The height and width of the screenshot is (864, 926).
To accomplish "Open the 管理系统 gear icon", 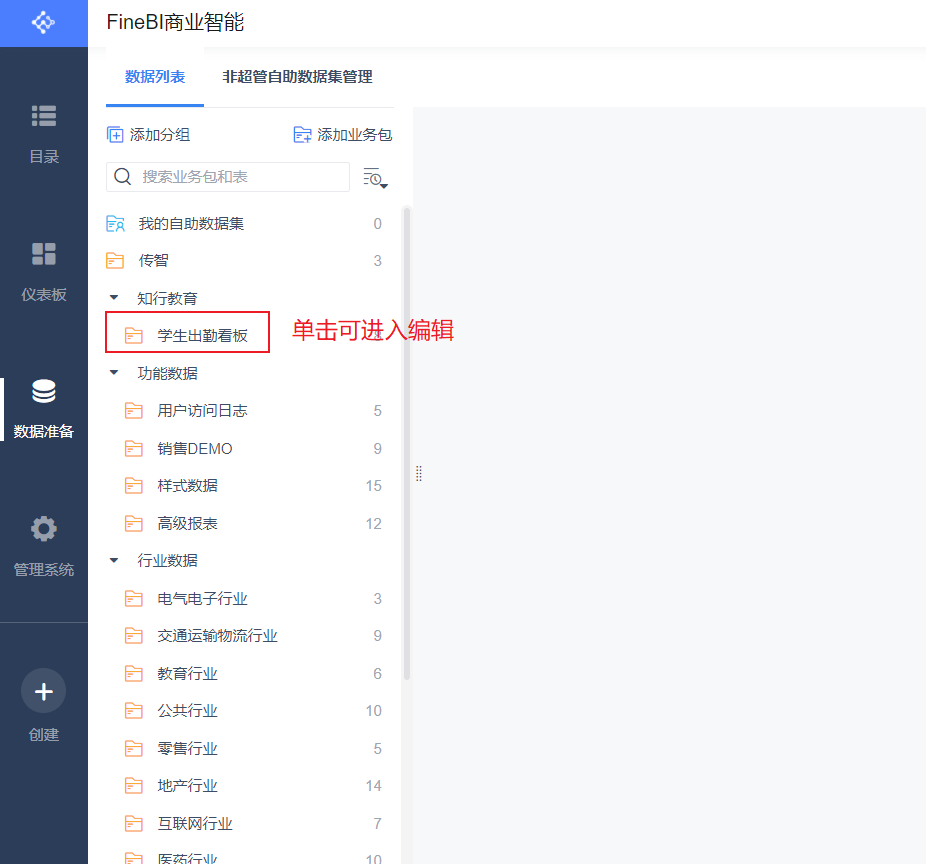I will click(x=44, y=529).
